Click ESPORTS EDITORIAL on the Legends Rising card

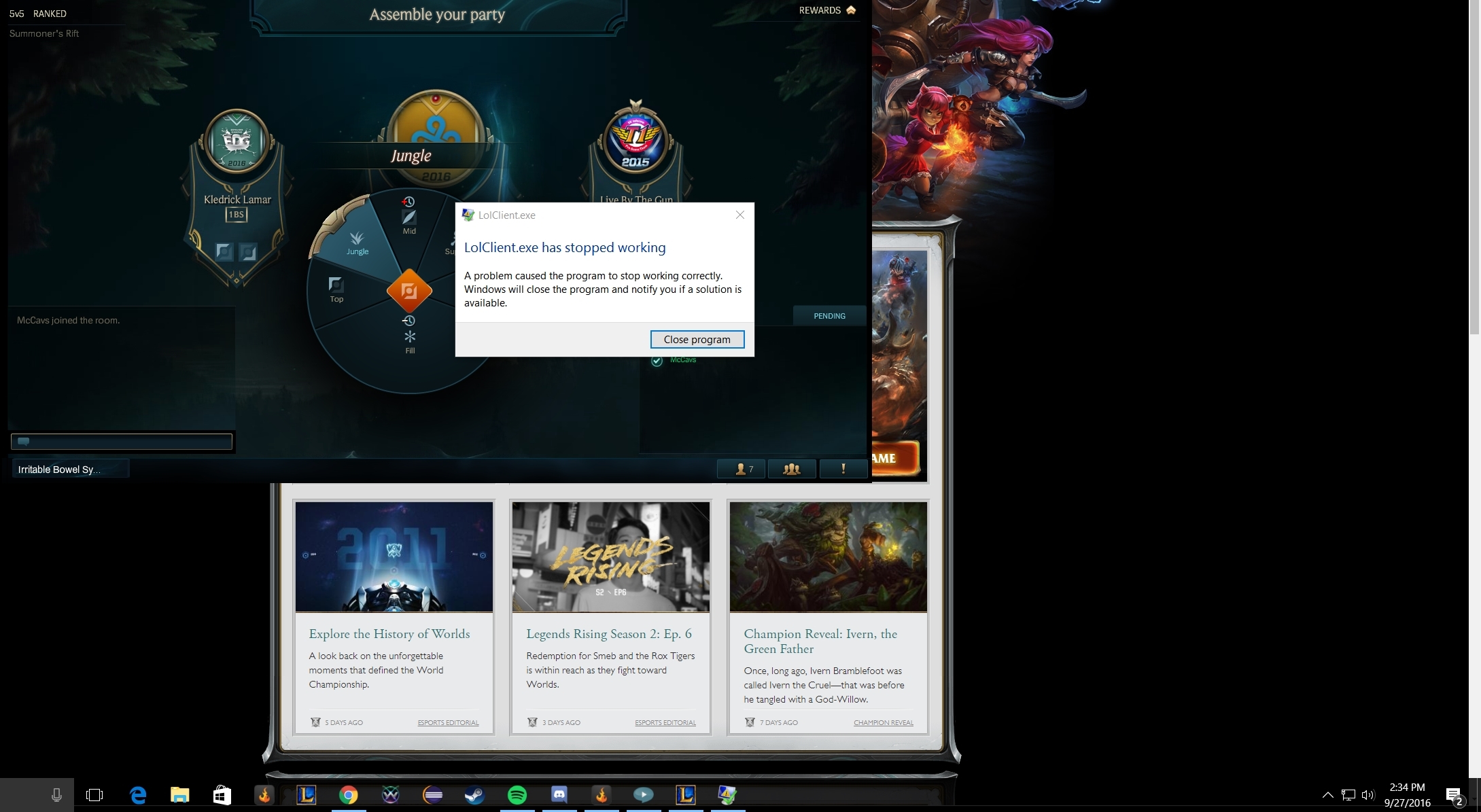point(665,722)
